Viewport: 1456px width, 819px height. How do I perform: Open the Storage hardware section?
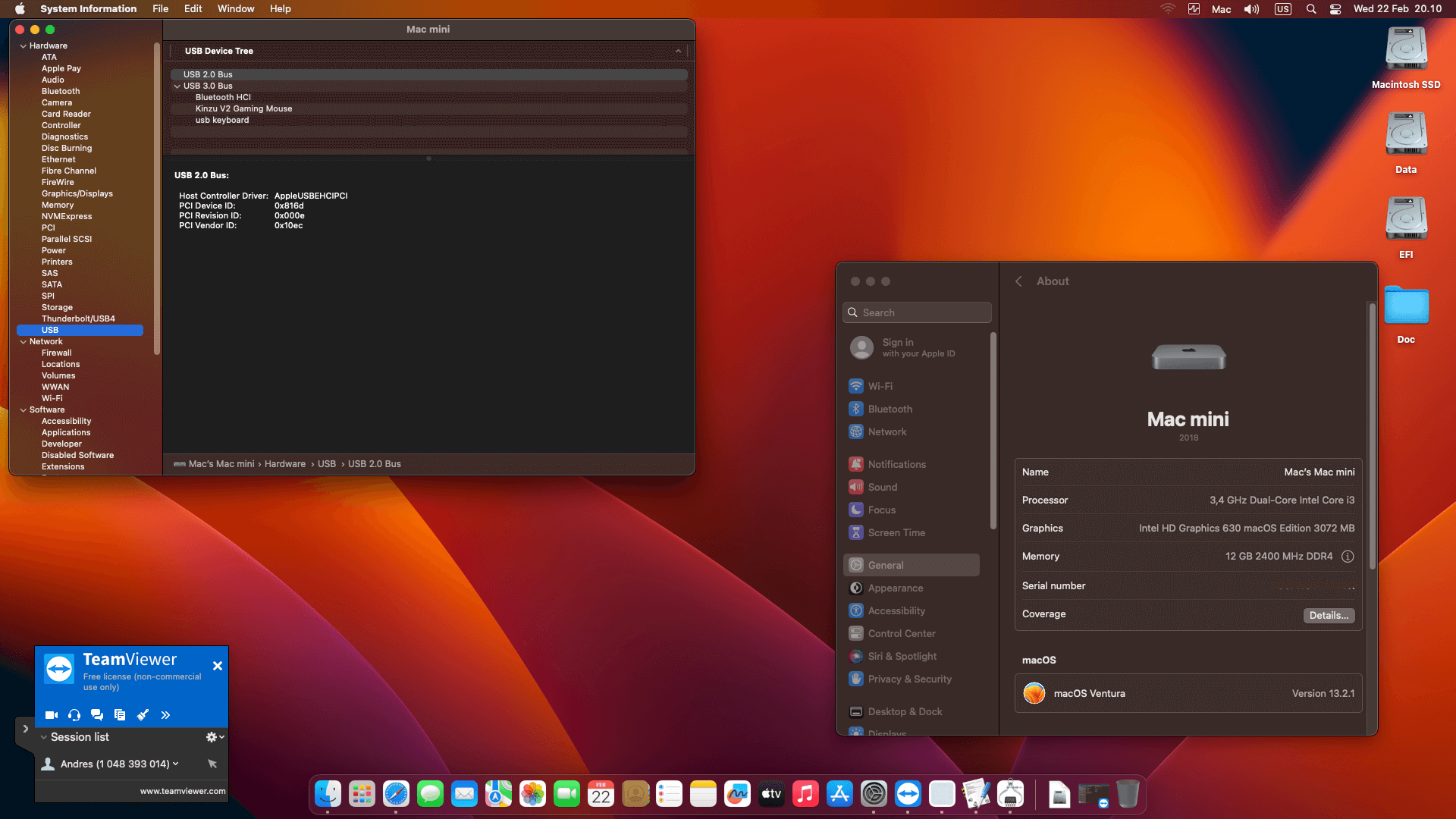57,308
